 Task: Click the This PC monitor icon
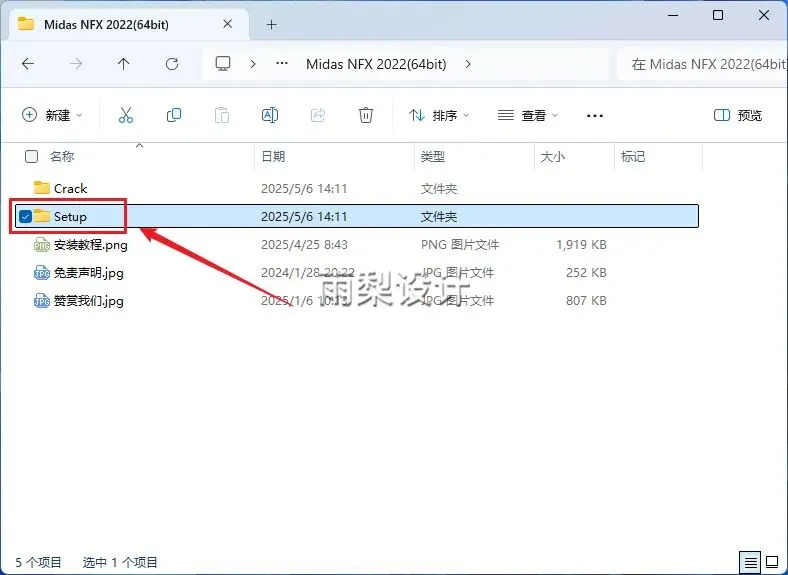223,64
